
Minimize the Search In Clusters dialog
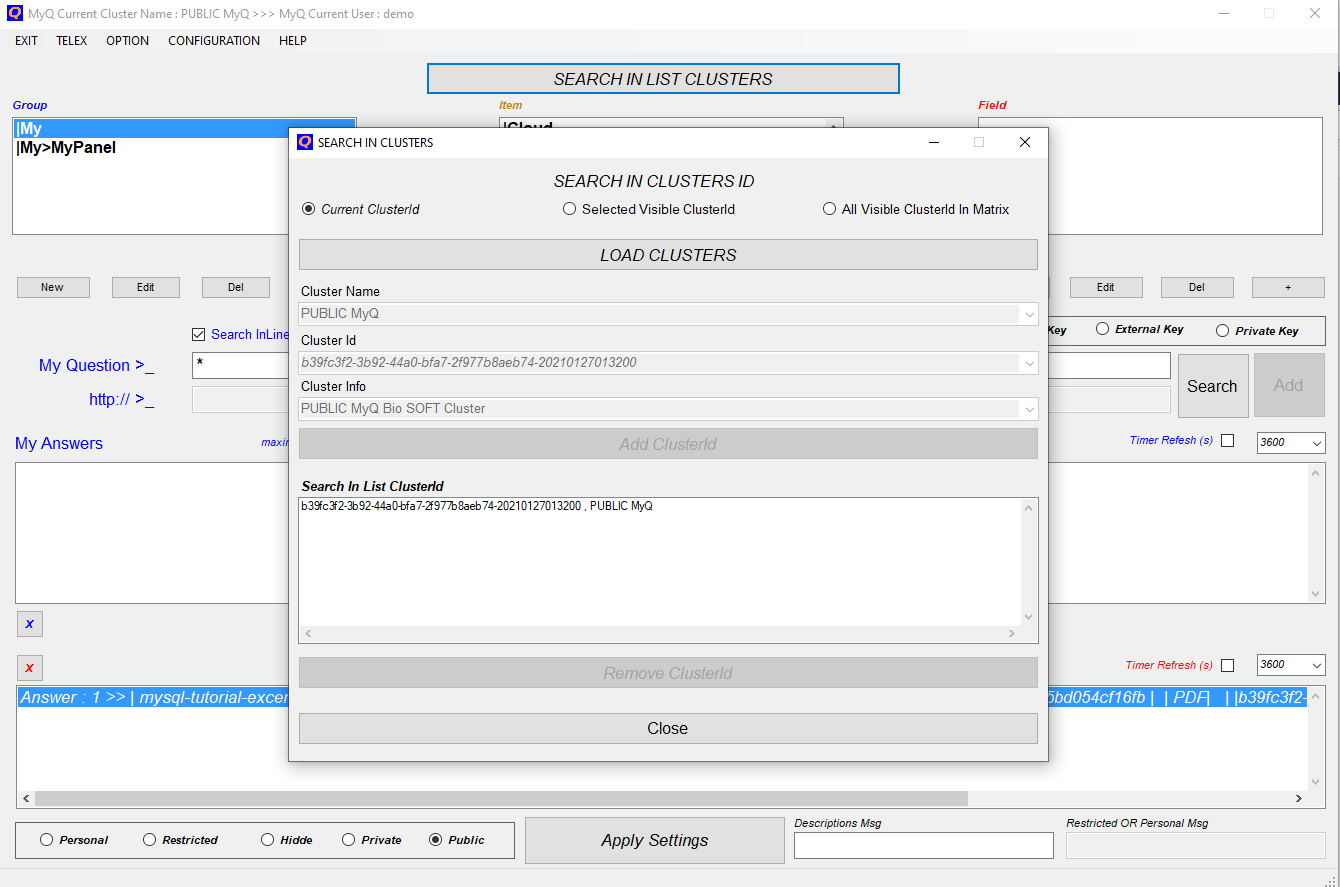933,142
